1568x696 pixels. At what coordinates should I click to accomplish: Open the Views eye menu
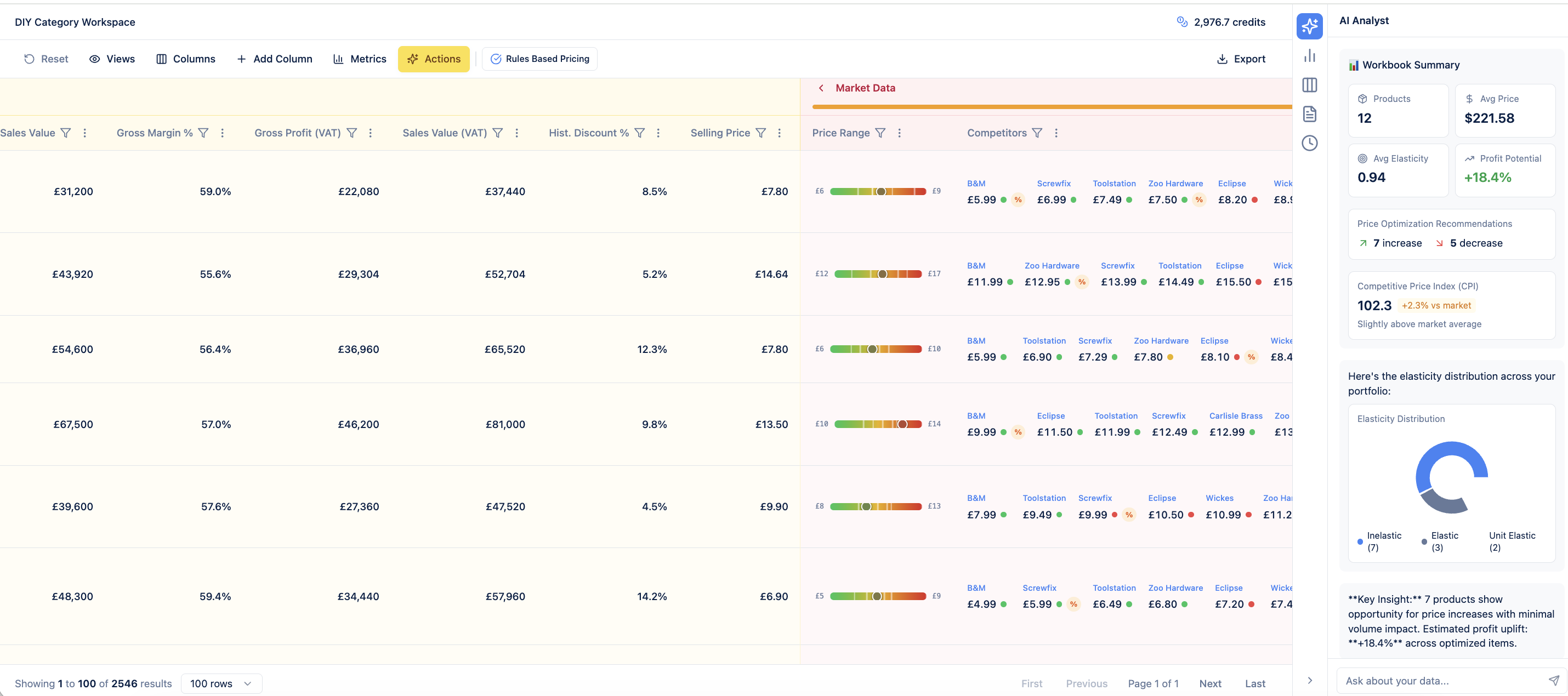coord(112,59)
